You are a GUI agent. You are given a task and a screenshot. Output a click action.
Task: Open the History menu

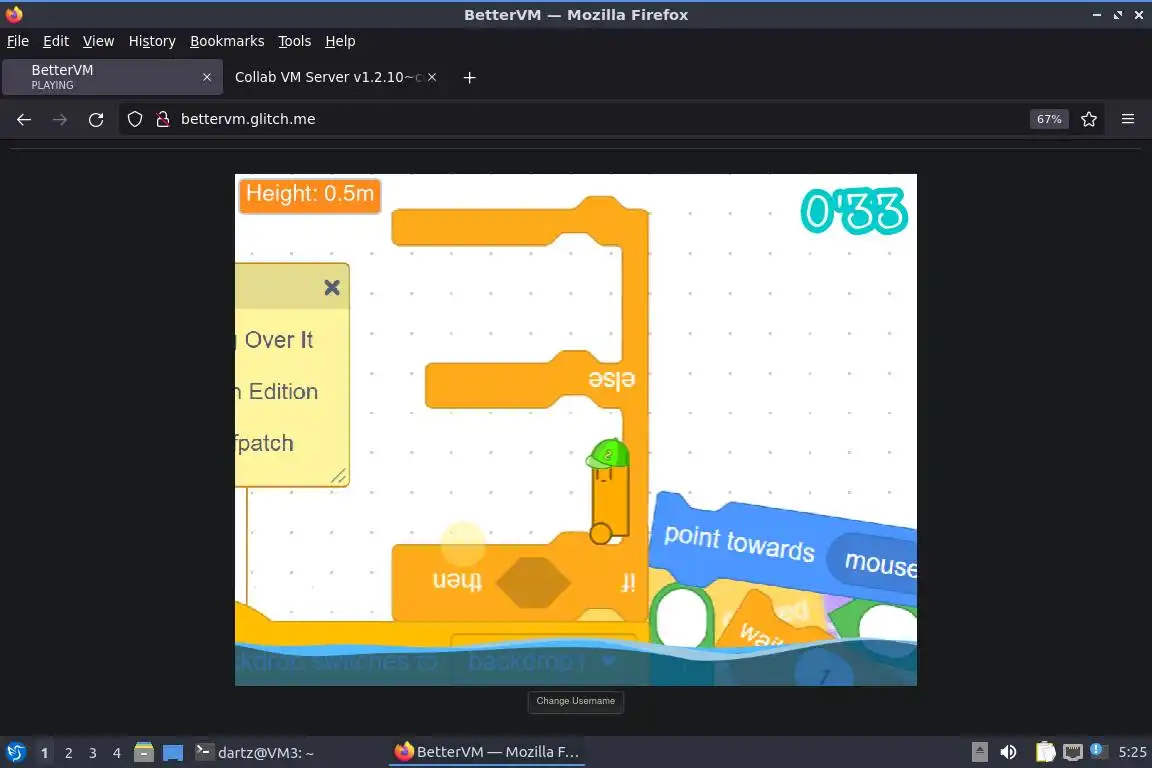152,41
